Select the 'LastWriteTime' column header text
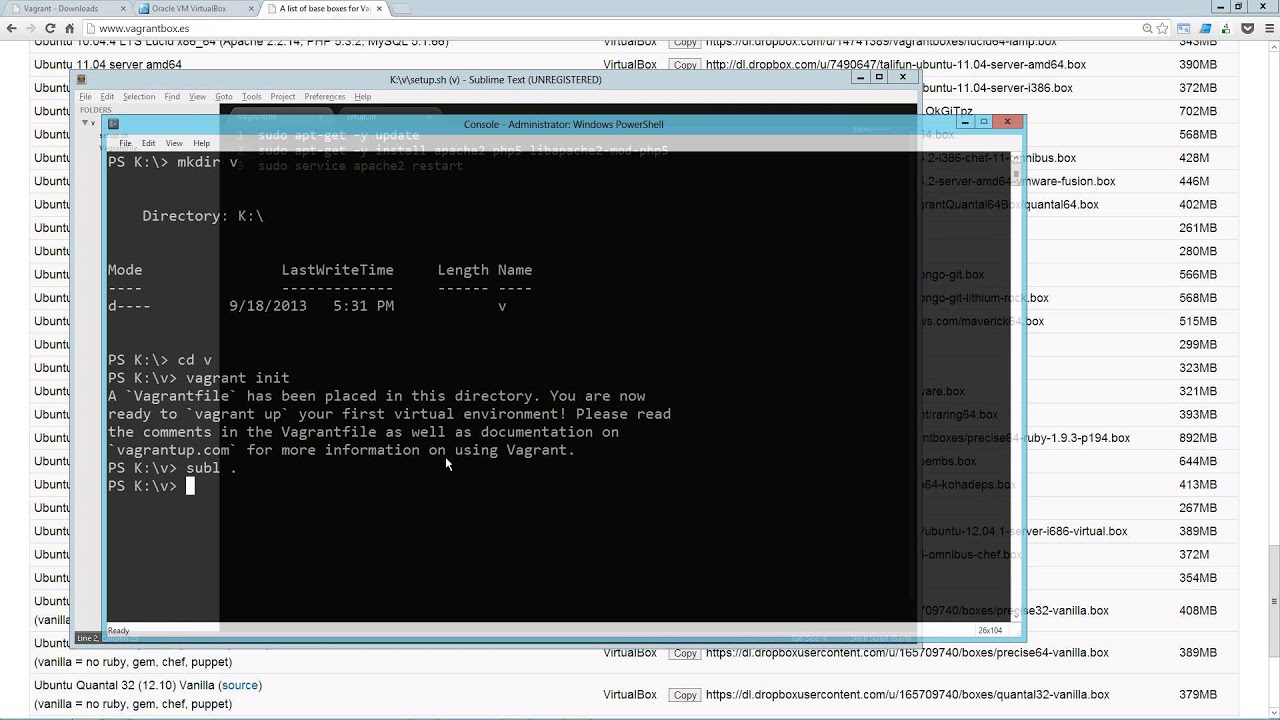The image size is (1280, 720). coord(338,270)
